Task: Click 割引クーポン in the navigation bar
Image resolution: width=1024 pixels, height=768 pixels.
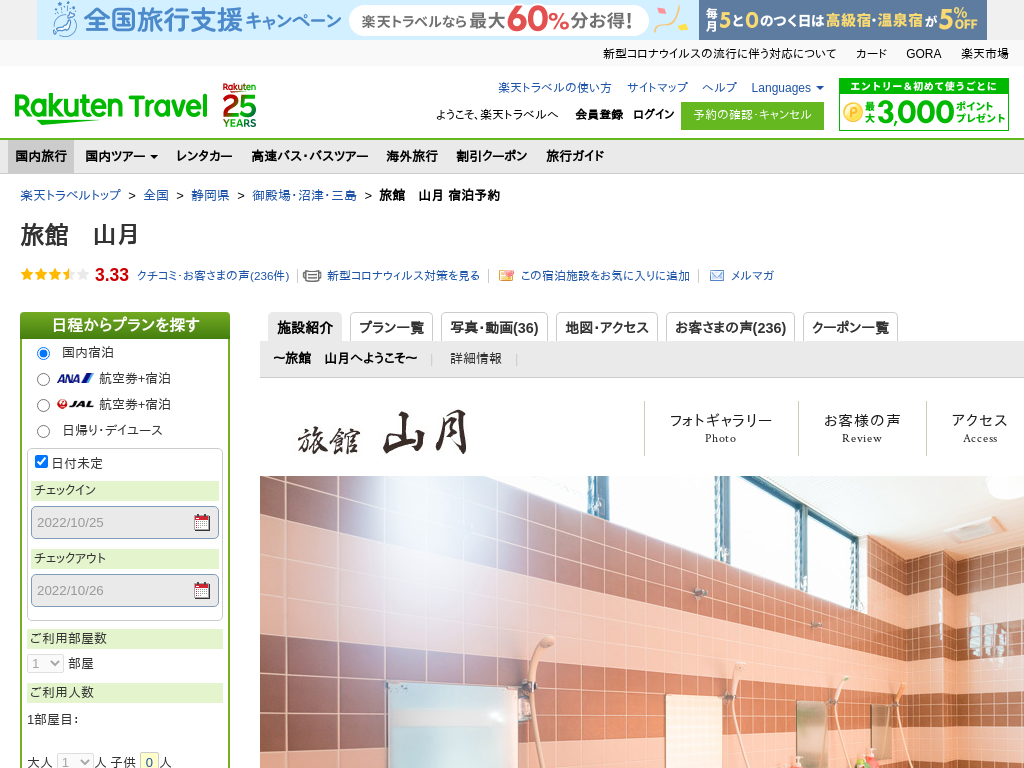Action: 492,156
